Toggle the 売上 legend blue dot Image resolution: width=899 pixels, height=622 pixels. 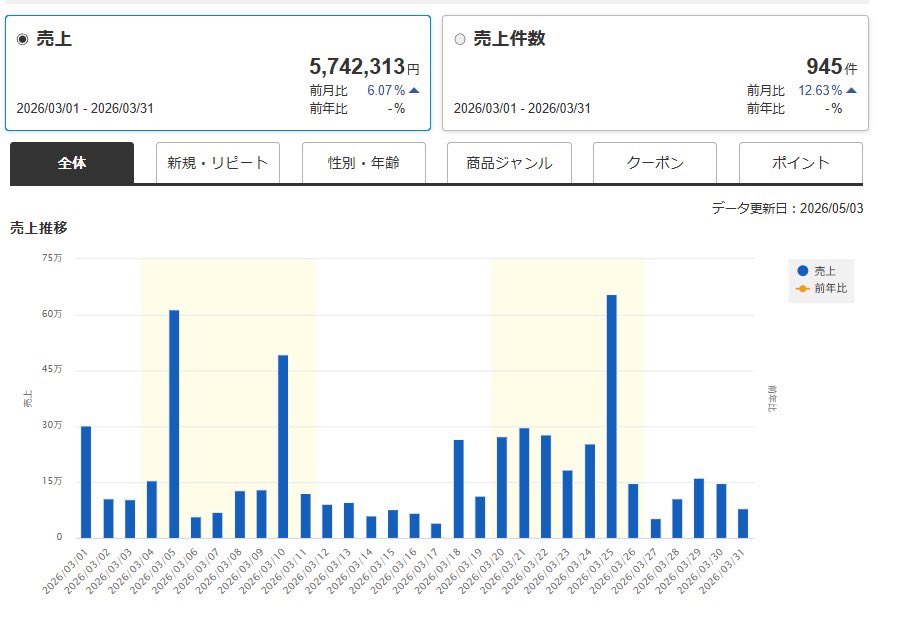(803, 271)
